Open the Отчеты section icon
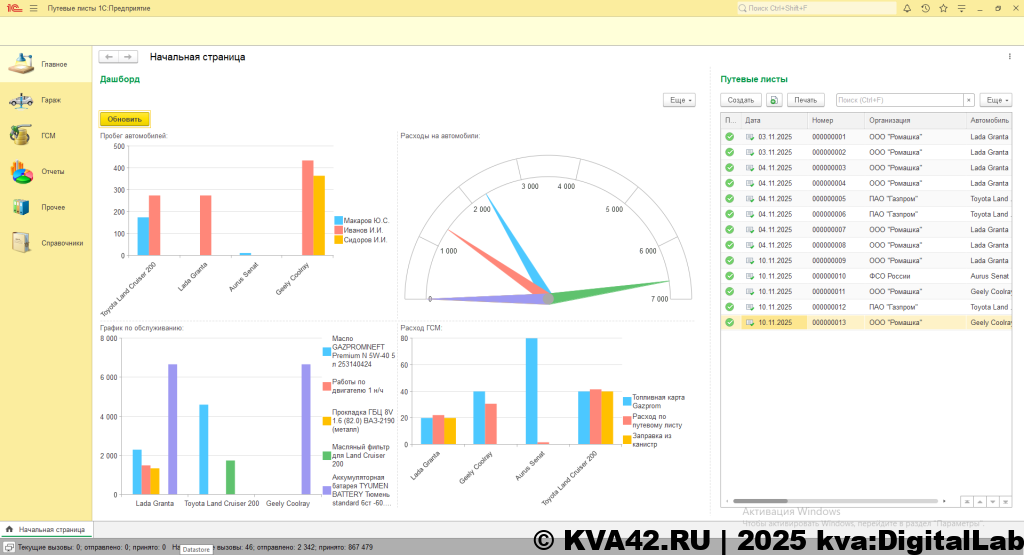Viewport: 1024px width, 555px height. click(22, 172)
